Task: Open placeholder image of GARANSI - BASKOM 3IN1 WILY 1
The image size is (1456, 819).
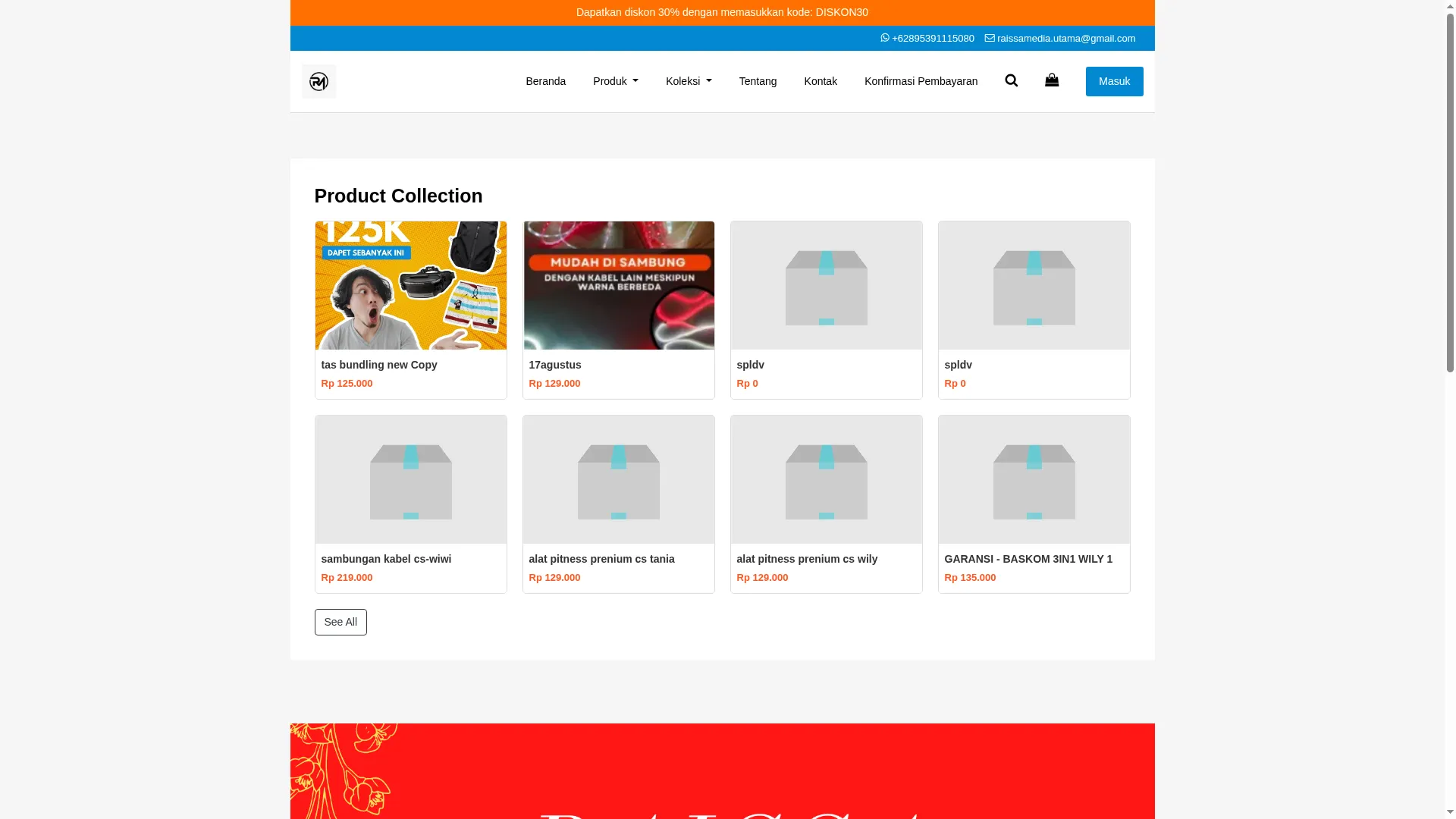Action: click(1034, 479)
